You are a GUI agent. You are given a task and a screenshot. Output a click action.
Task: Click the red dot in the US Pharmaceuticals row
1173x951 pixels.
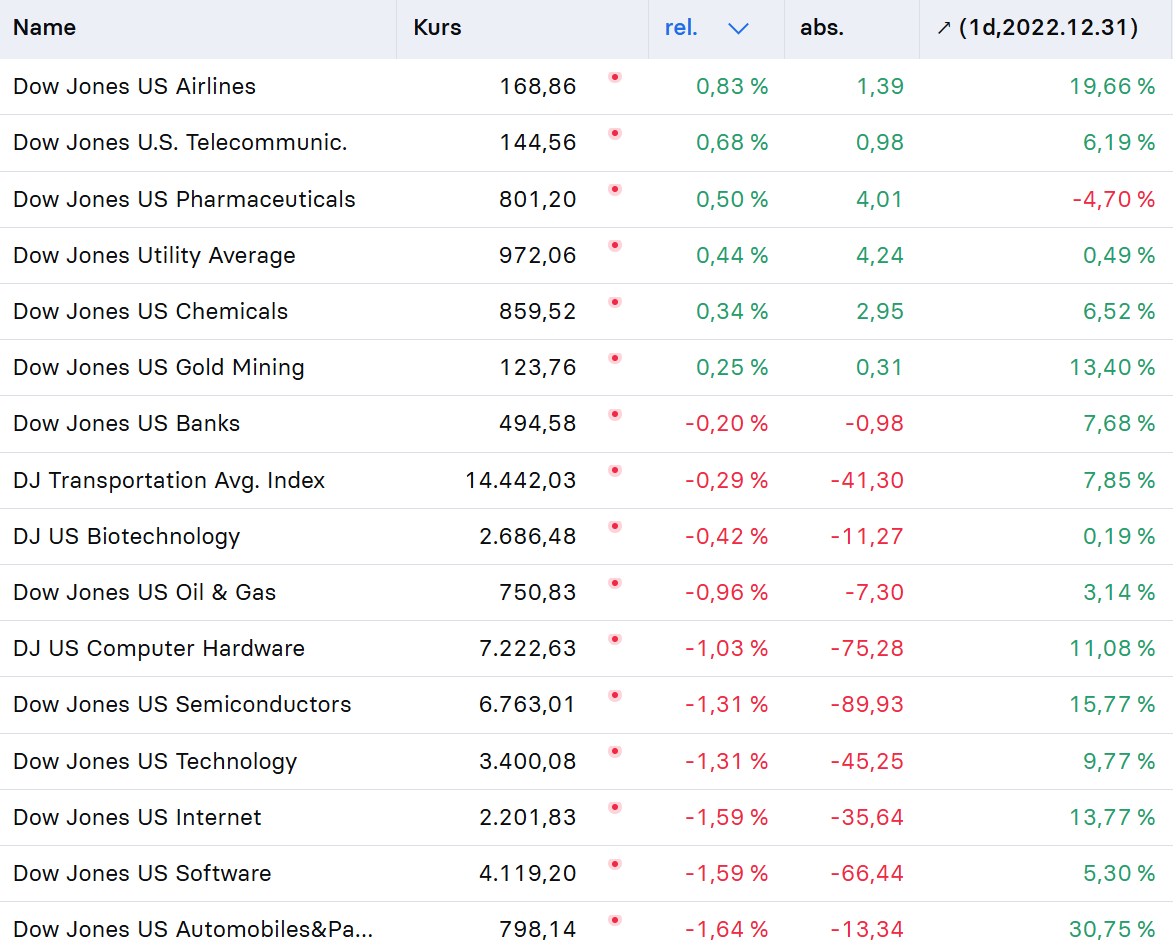(615, 189)
